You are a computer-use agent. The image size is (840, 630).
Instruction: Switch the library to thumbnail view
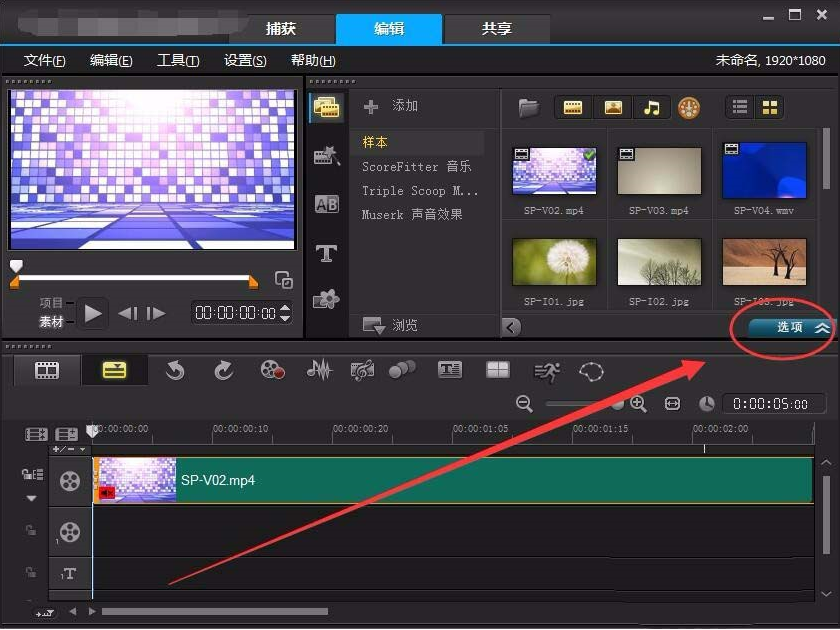[769, 107]
